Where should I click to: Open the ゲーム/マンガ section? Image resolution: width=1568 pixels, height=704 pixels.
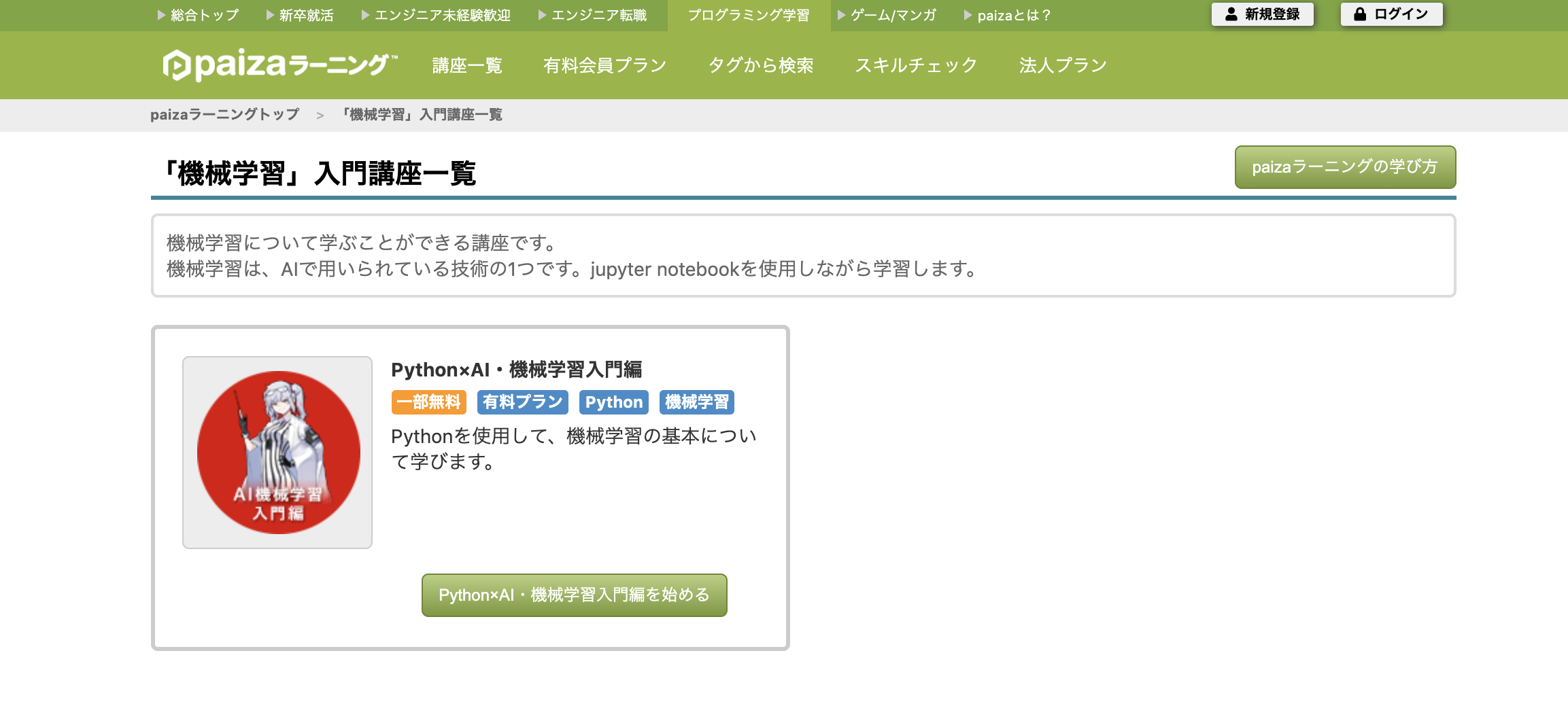coord(891,14)
